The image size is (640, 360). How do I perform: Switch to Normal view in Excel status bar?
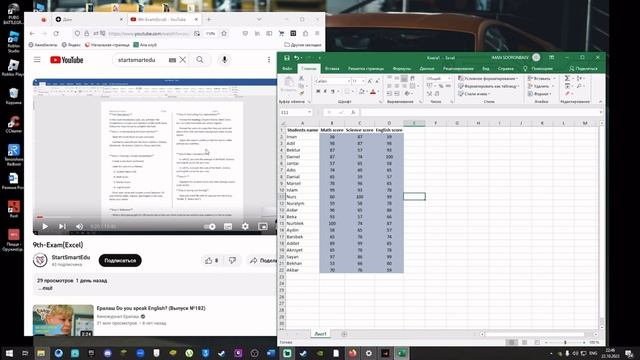click(x=511, y=342)
